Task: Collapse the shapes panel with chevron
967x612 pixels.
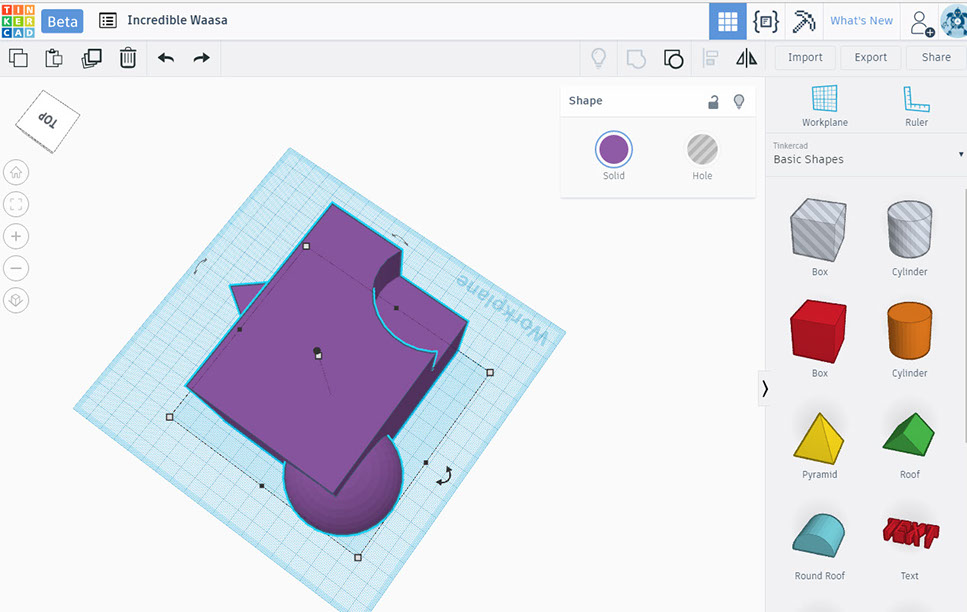Action: pyautogui.click(x=765, y=389)
